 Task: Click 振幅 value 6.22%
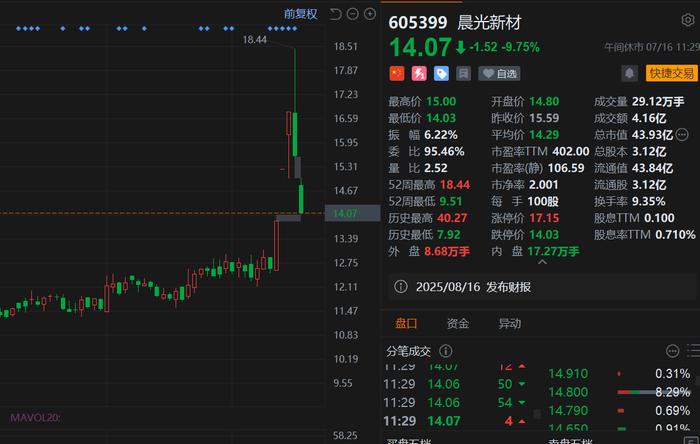(441, 135)
